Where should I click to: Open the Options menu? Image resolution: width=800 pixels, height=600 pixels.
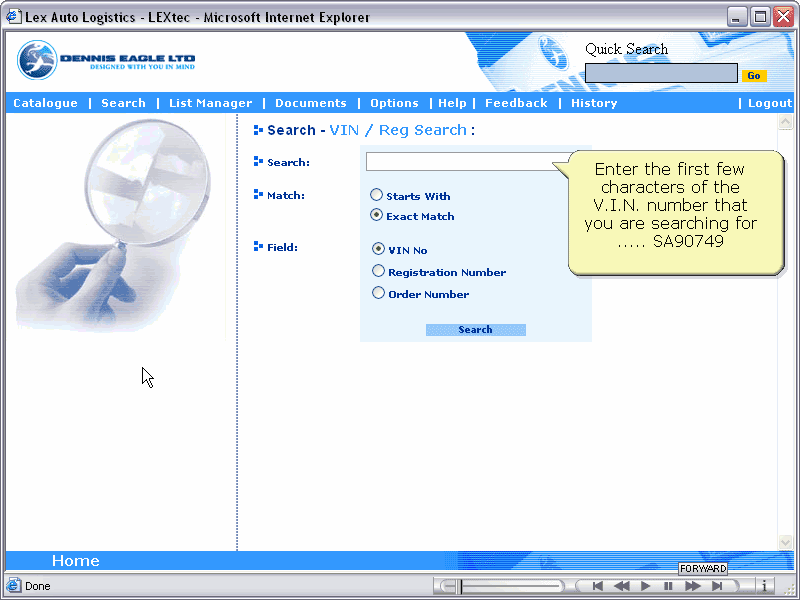click(x=394, y=103)
